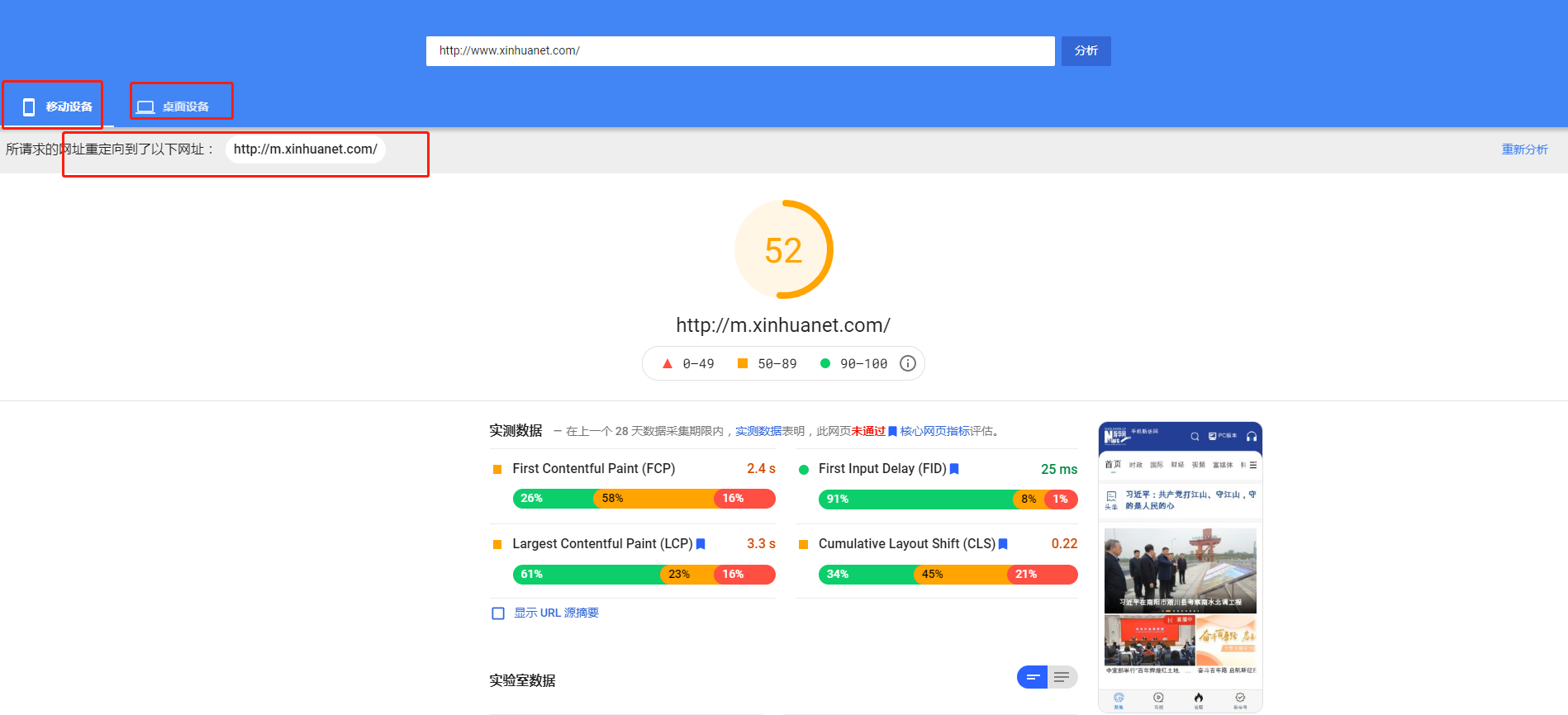
Task: Click the bookmark icon next to LCP
Action: click(x=701, y=544)
